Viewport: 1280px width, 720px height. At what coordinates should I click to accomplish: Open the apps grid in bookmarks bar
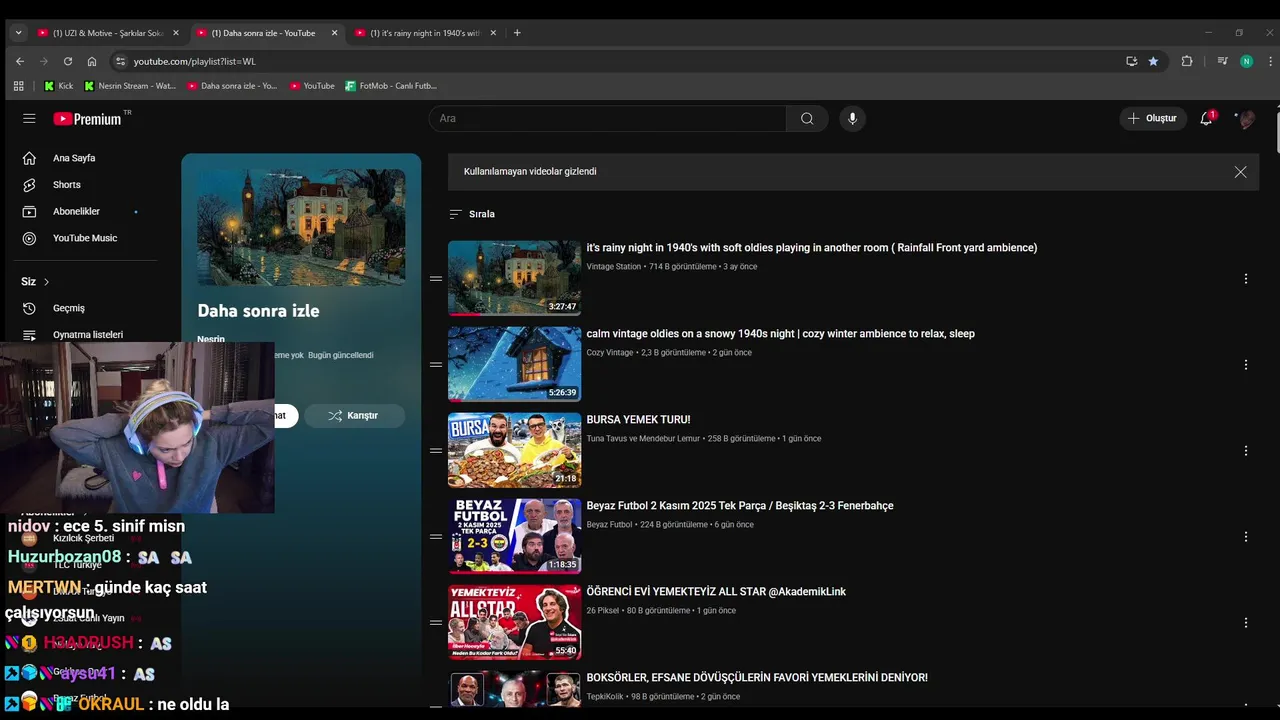(18, 86)
